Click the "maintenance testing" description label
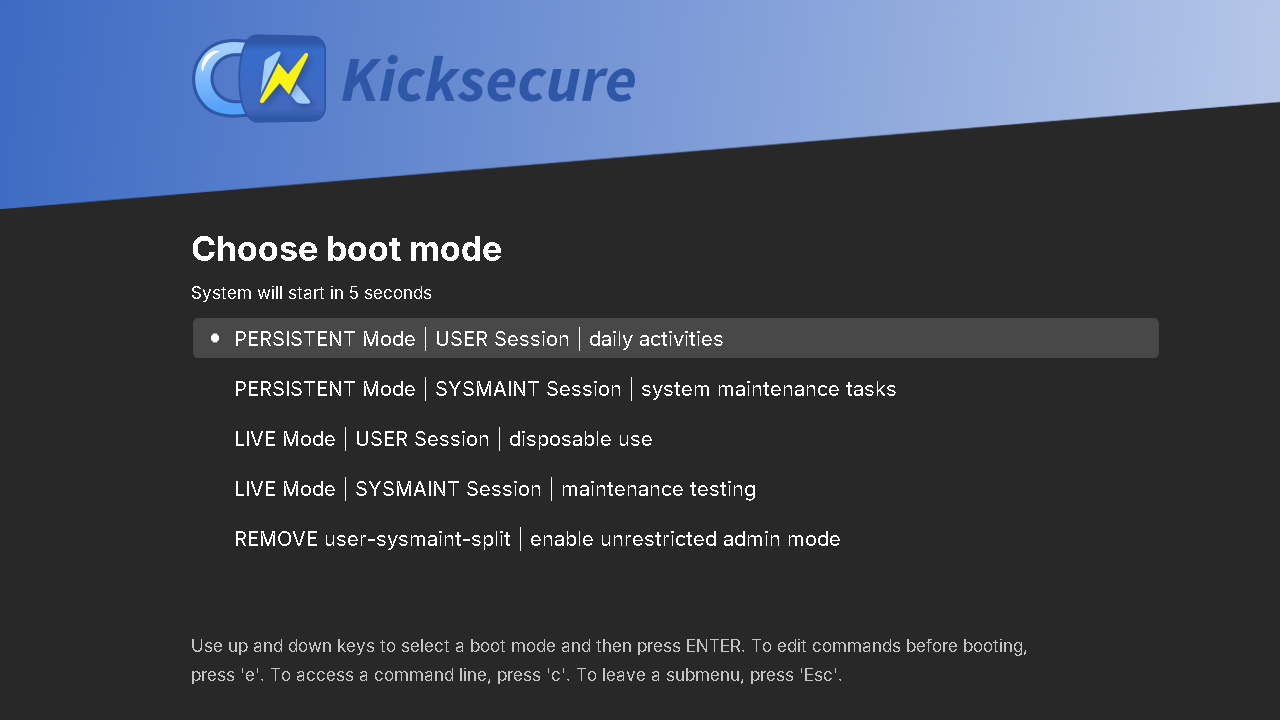 click(x=658, y=489)
